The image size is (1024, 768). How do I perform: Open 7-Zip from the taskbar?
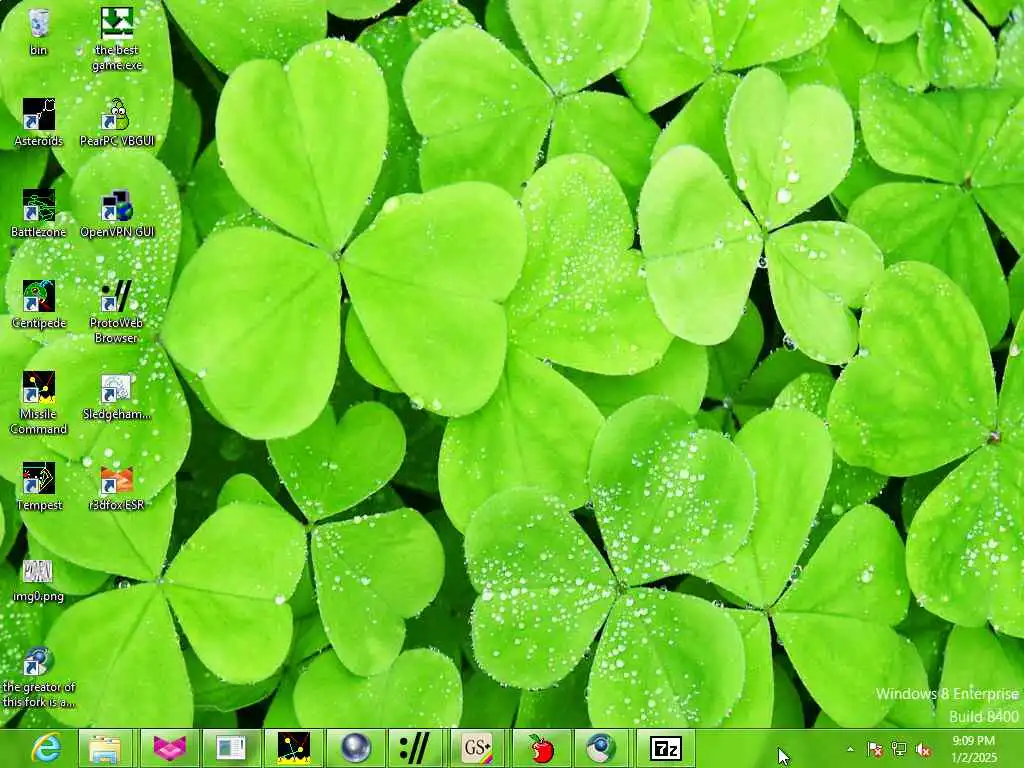pyautogui.click(x=665, y=748)
